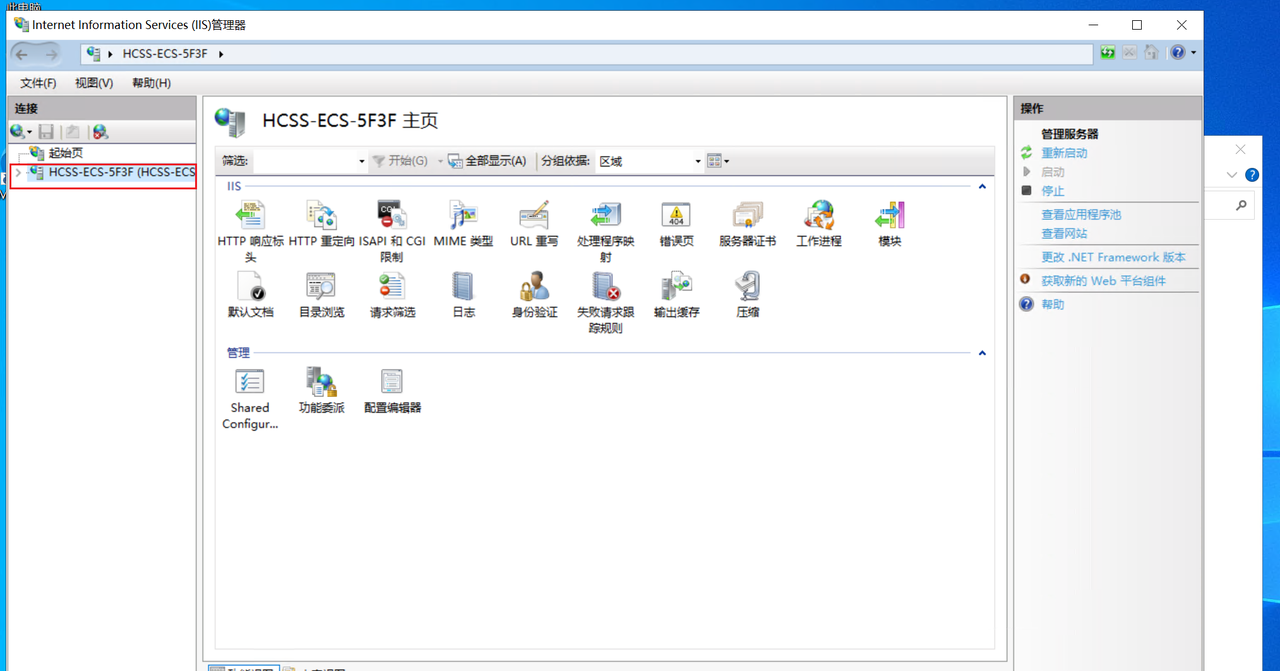The height and width of the screenshot is (671, 1280).
Task: Open the MIME 类型 feature
Action: [x=463, y=223]
